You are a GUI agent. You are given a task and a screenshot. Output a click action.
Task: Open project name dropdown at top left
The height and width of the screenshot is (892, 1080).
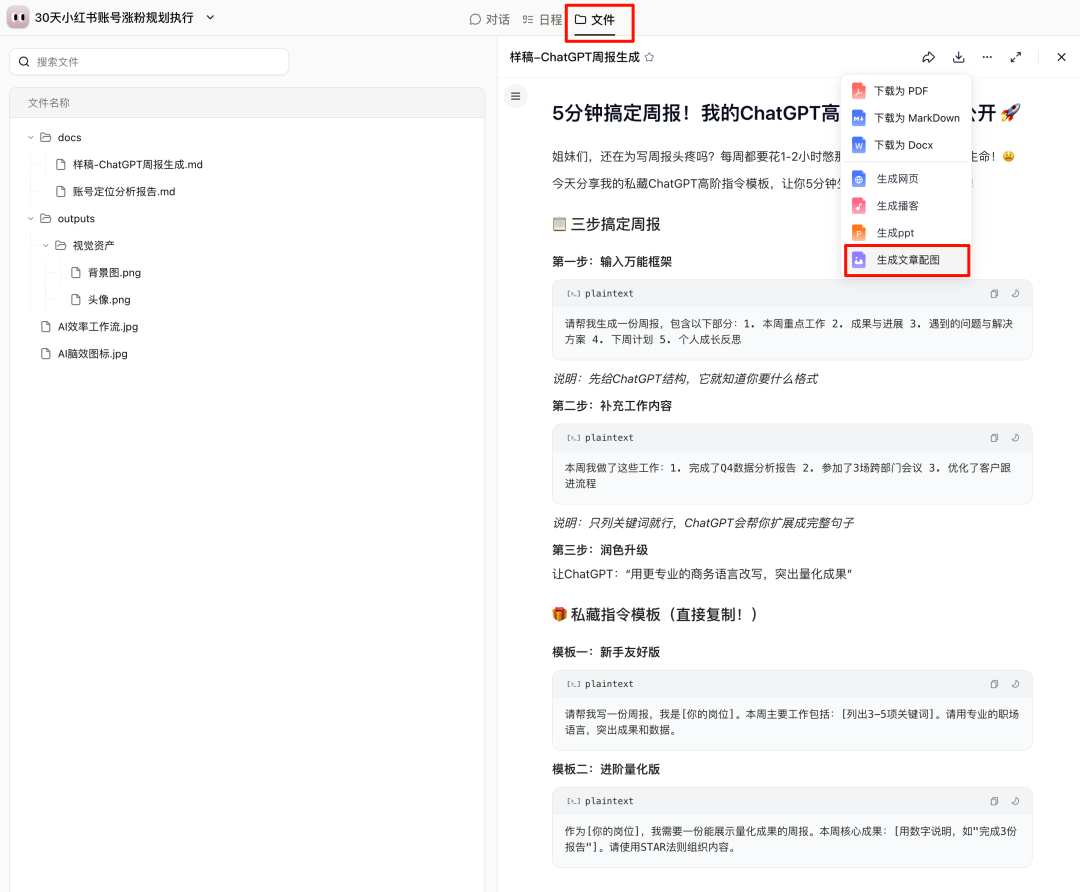click(x=210, y=18)
